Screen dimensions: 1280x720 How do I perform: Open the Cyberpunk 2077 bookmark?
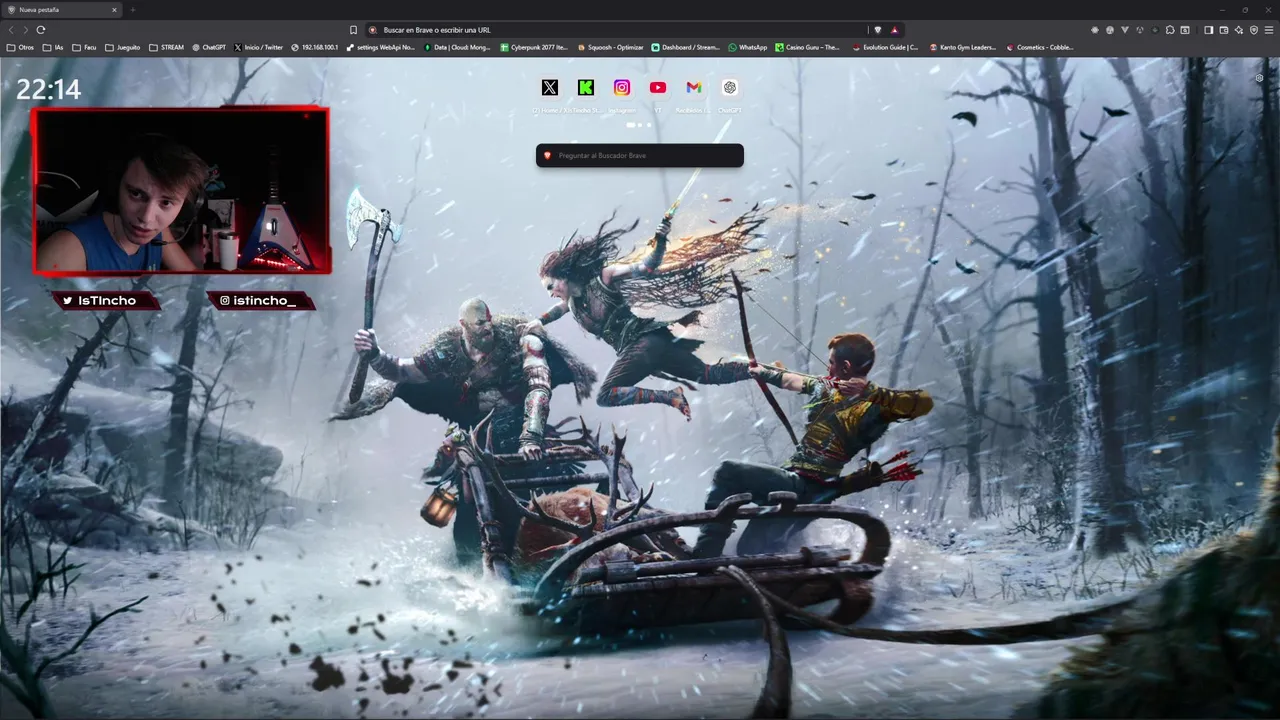[x=534, y=47]
